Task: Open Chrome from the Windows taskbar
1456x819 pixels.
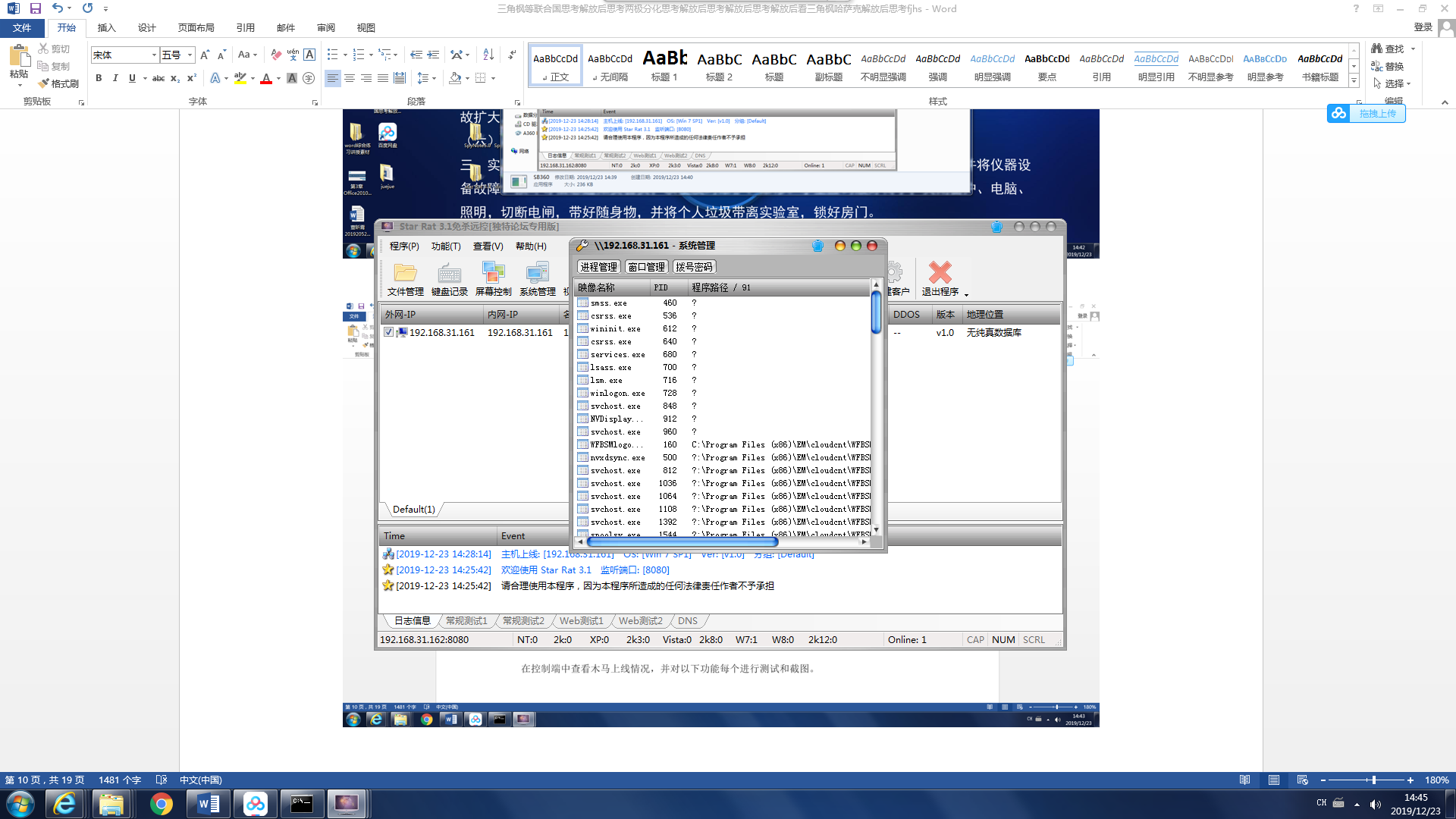Action: pos(161,804)
